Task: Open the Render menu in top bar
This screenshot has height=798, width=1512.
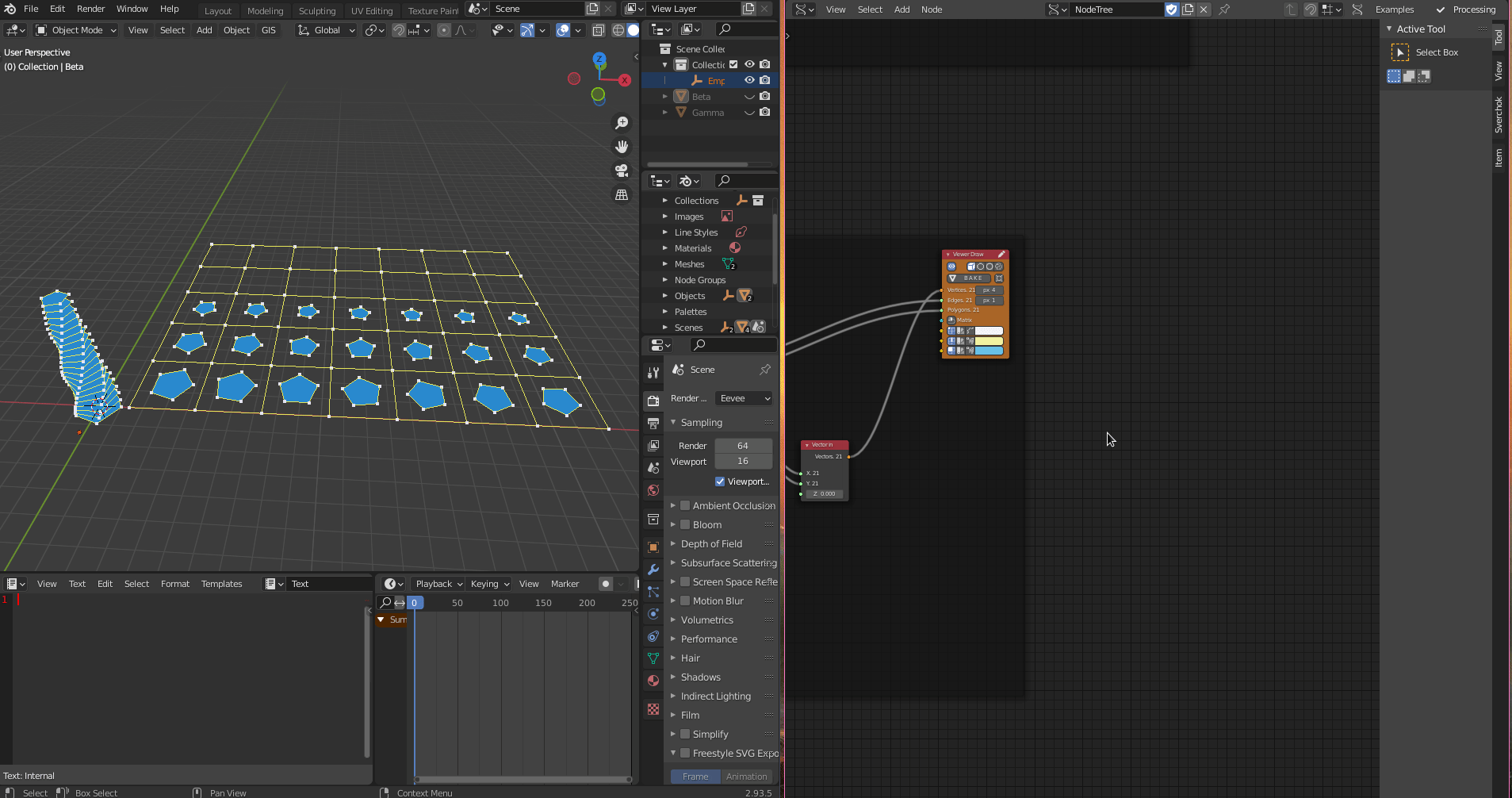Action: coord(90,9)
